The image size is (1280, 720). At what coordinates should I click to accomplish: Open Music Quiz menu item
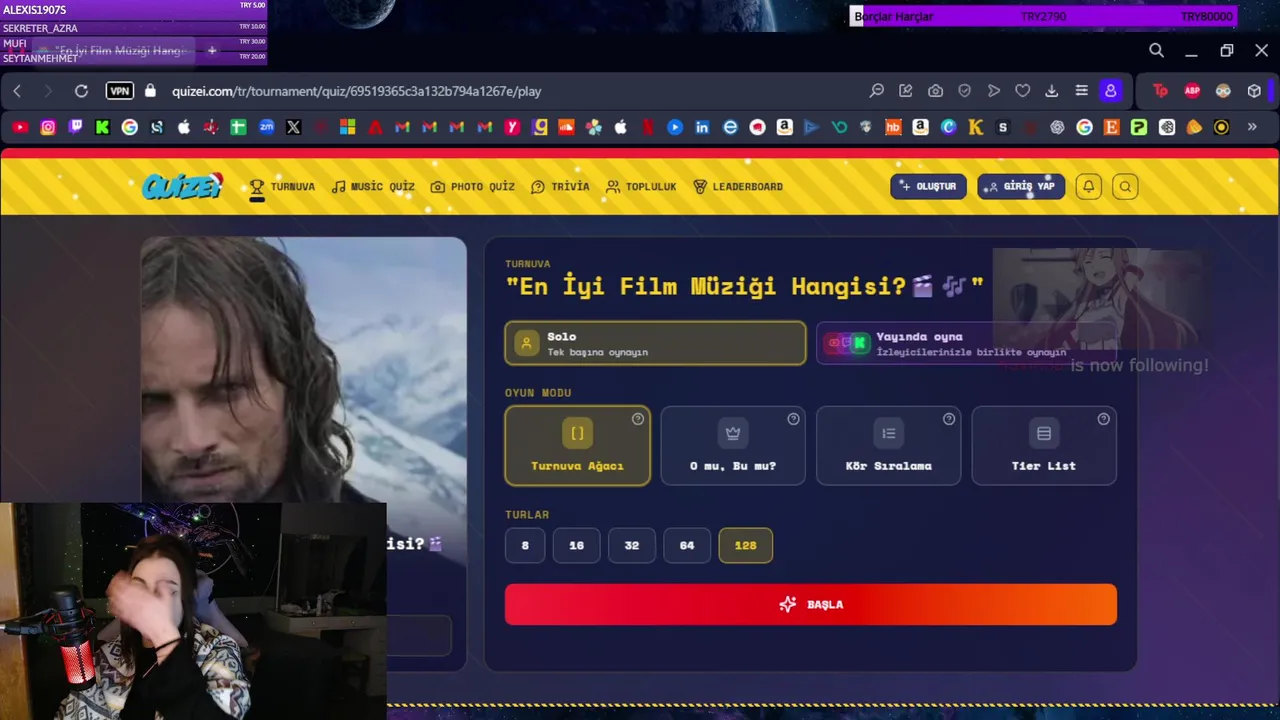point(373,187)
